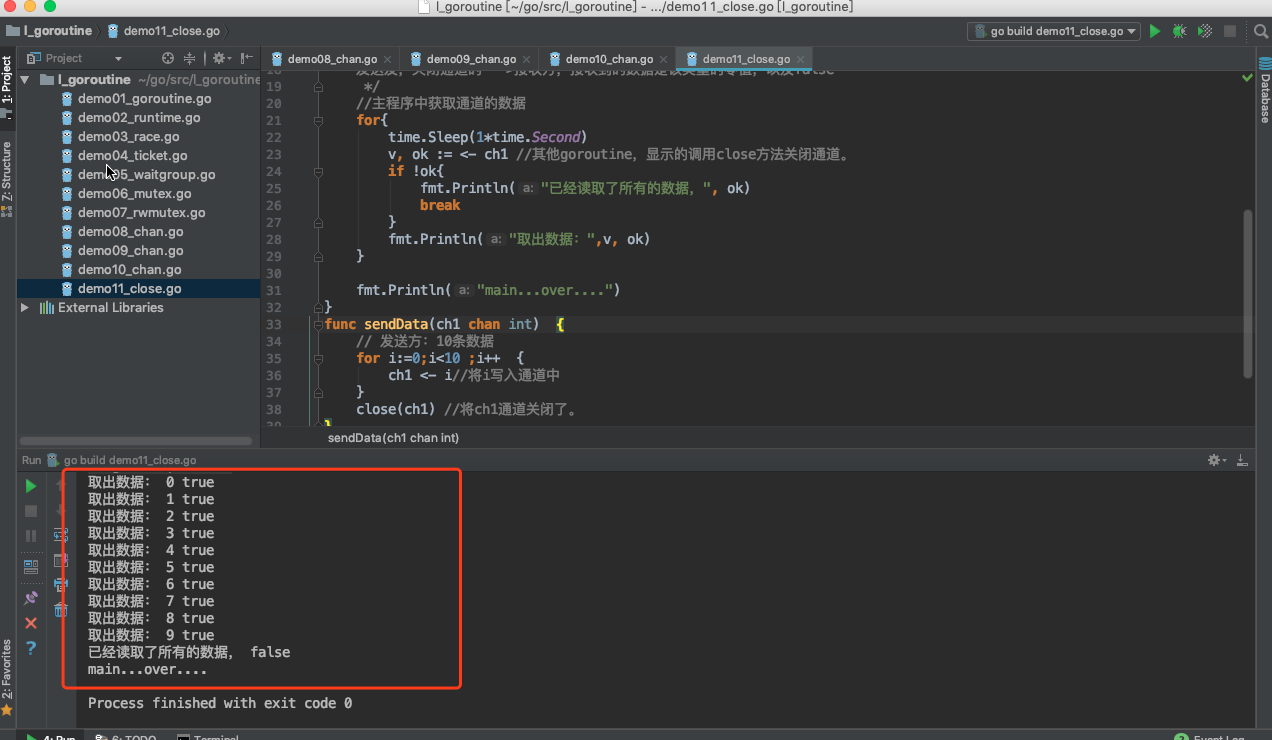The width and height of the screenshot is (1272, 740).
Task: Rerun program using Run panel's green arrow
Action: click(x=31, y=486)
